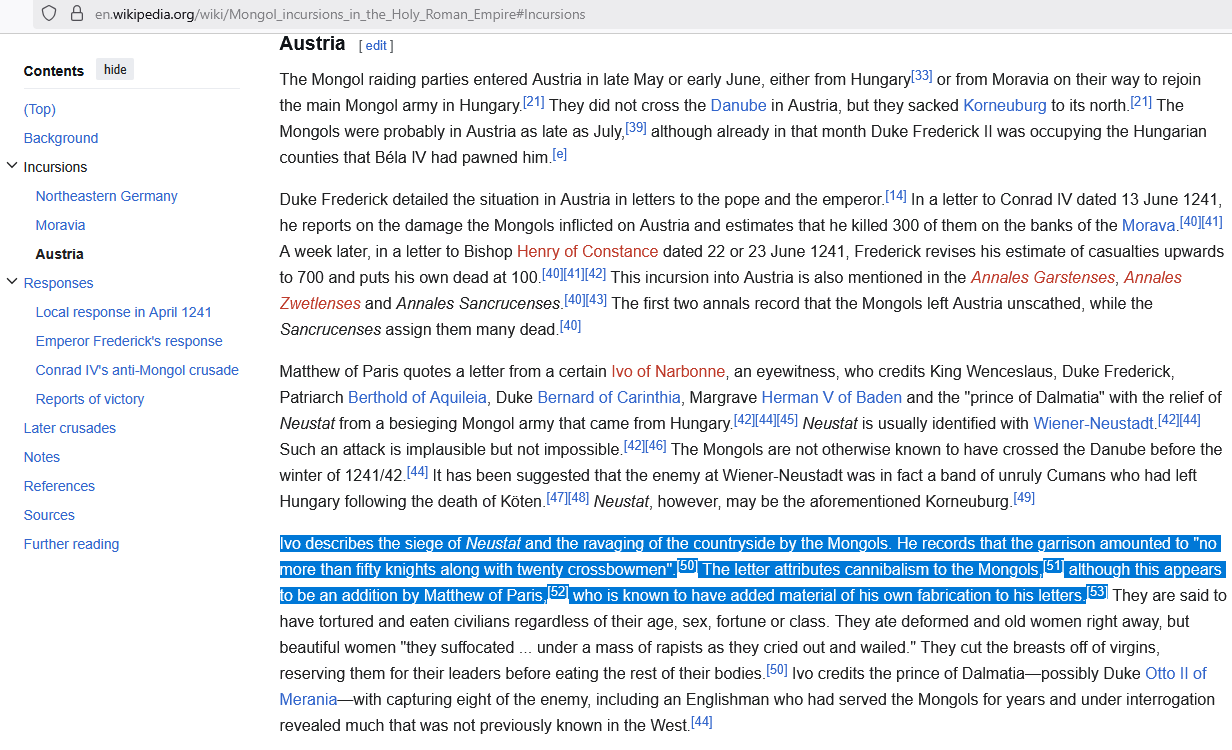Open Later crusades in Contents
The height and width of the screenshot is (750, 1232).
(x=70, y=428)
